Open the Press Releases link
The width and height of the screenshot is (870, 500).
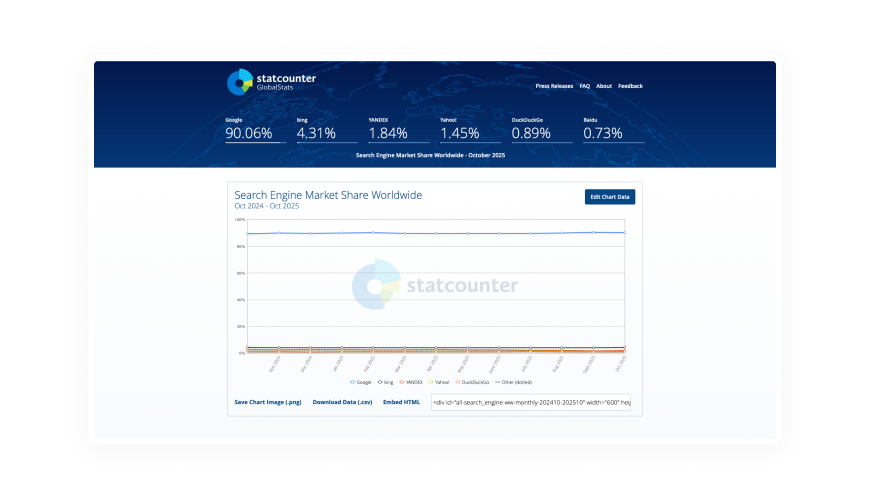(x=554, y=86)
